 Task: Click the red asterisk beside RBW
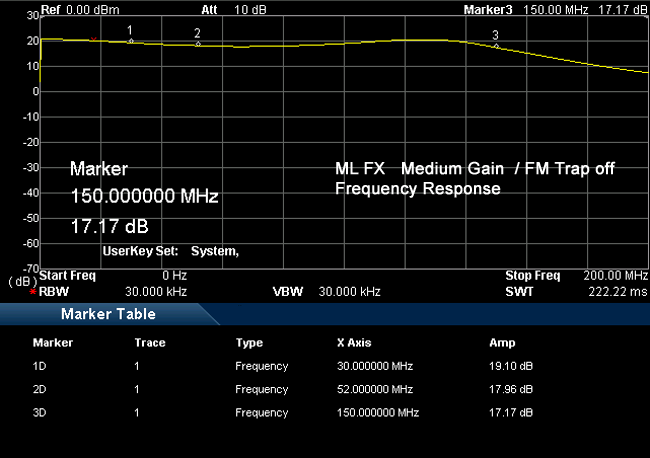pyautogui.click(x=33, y=293)
